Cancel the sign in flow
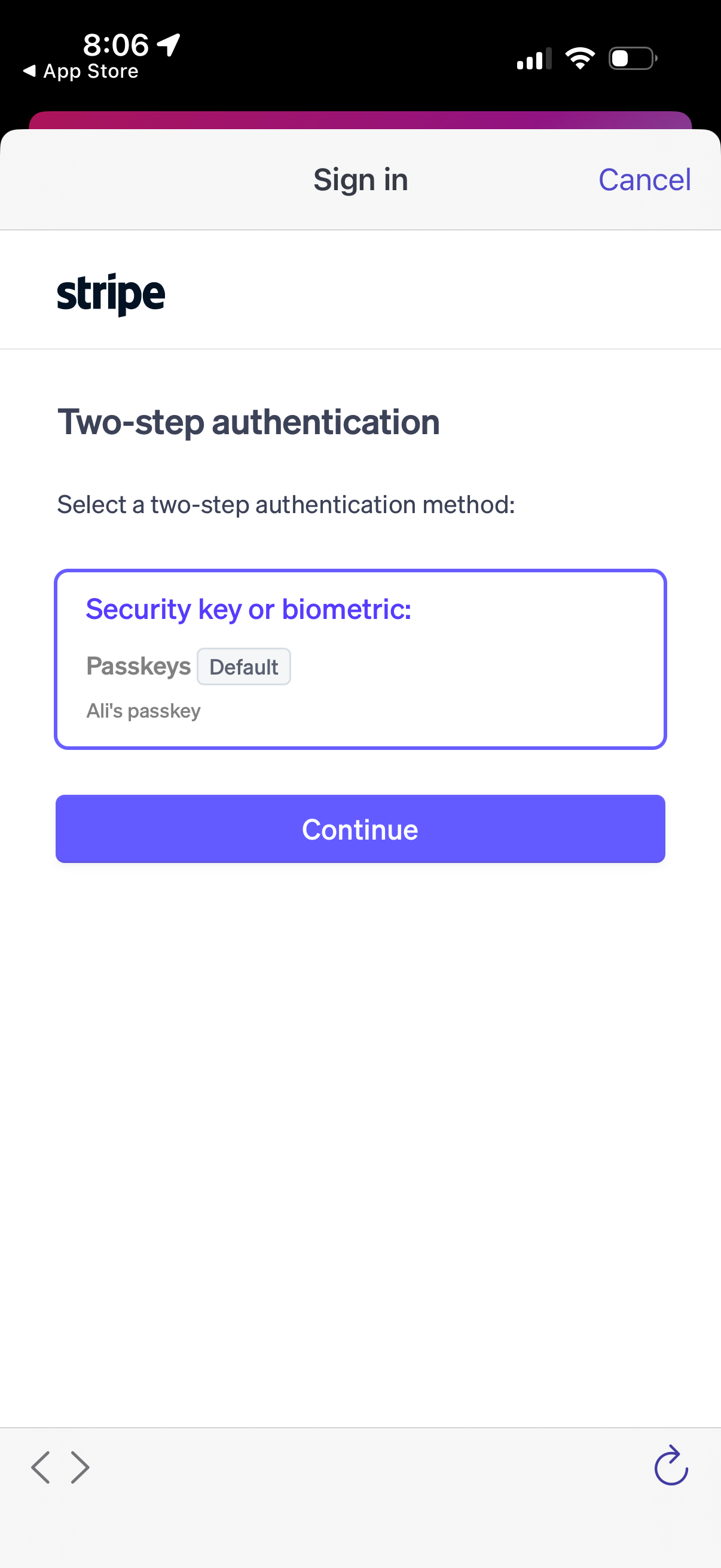Image resolution: width=721 pixels, height=1568 pixels. coord(644,179)
